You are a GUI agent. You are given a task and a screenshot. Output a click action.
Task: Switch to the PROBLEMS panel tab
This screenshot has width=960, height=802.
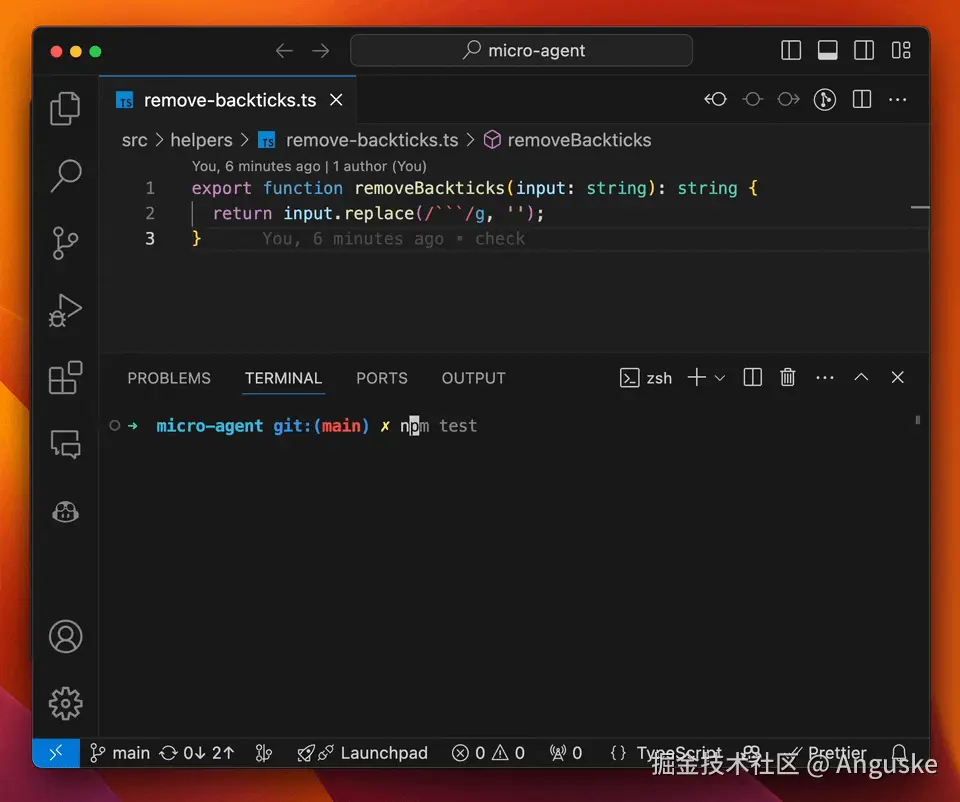(169, 378)
